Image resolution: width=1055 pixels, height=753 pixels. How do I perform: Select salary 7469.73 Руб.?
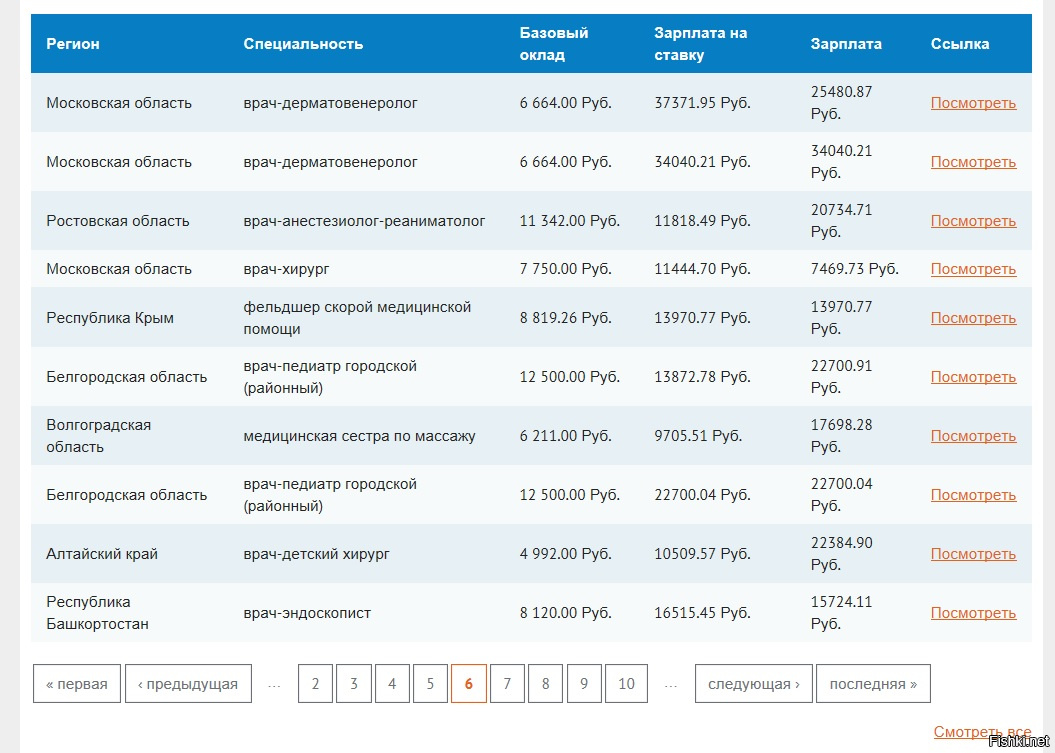854,269
